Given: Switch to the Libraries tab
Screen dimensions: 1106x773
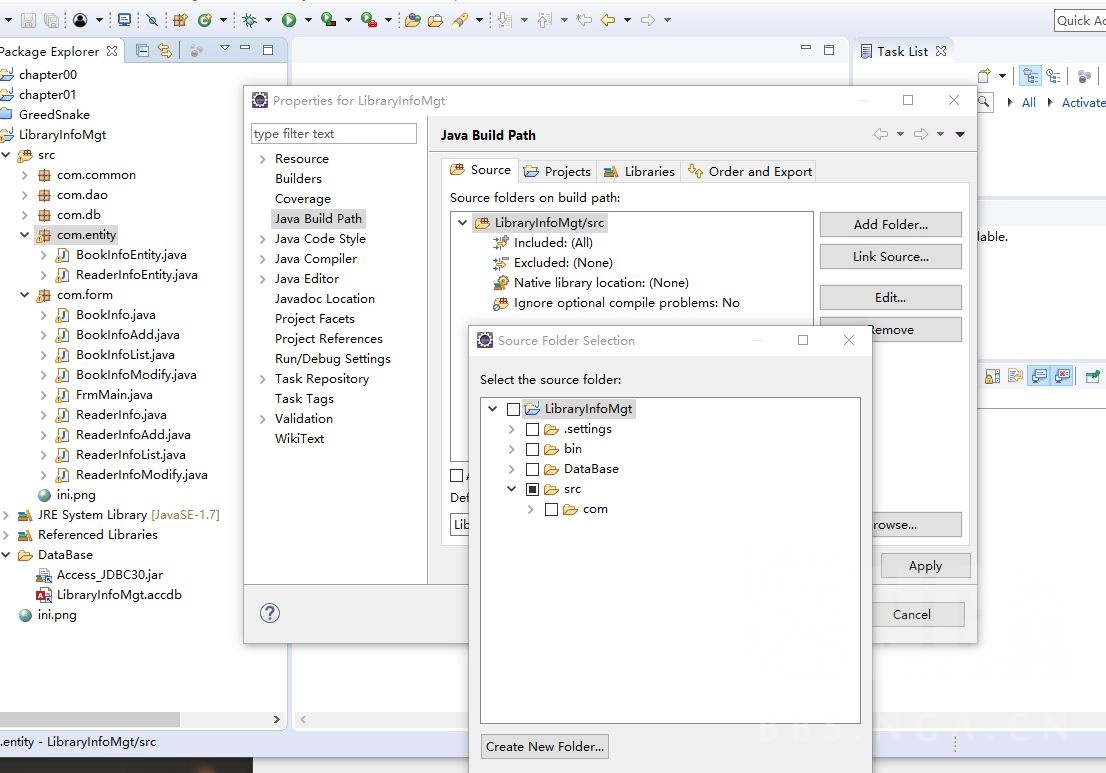Looking at the screenshot, I should pos(639,171).
